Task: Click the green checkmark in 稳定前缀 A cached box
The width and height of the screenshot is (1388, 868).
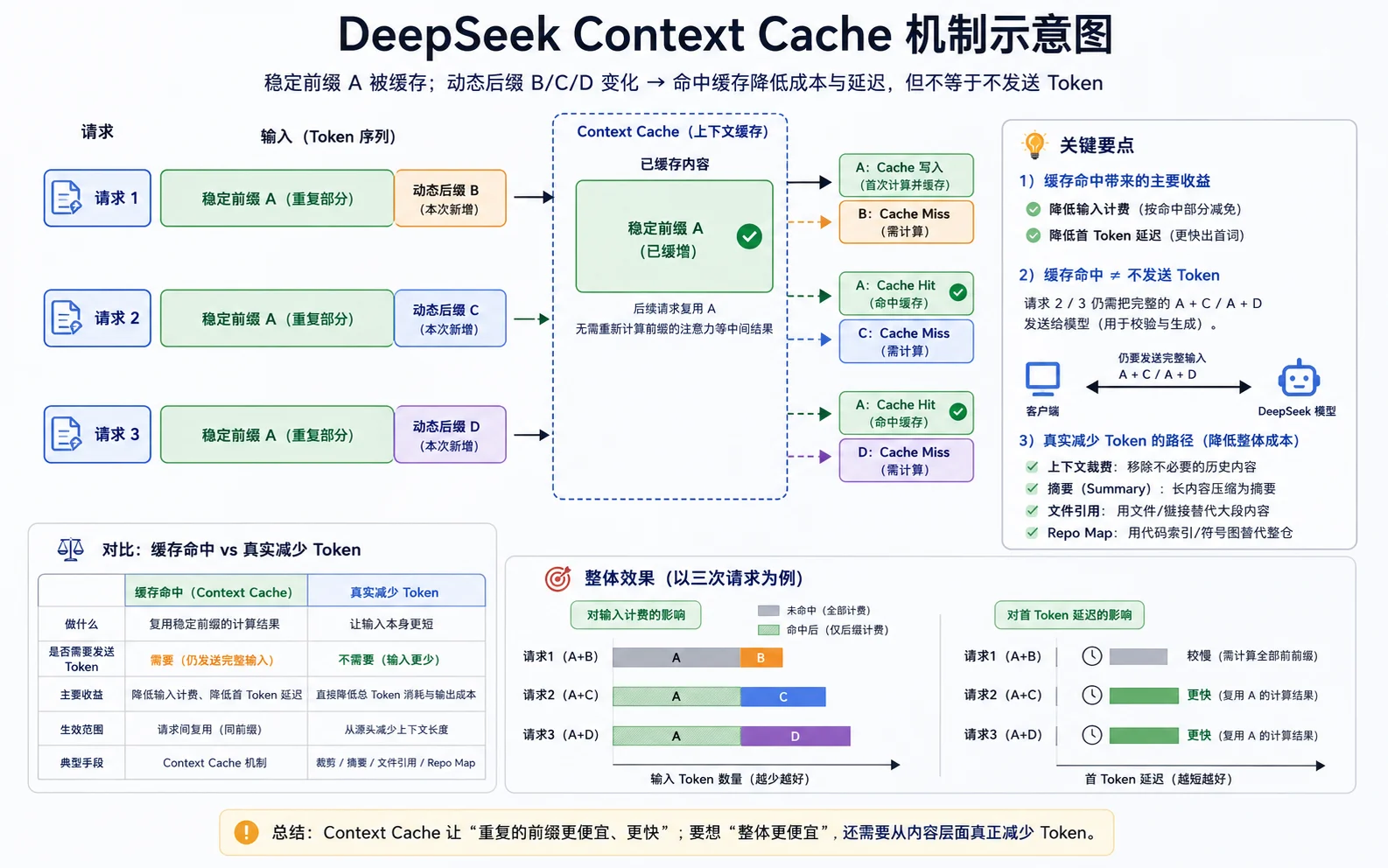Action: coord(749,236)
